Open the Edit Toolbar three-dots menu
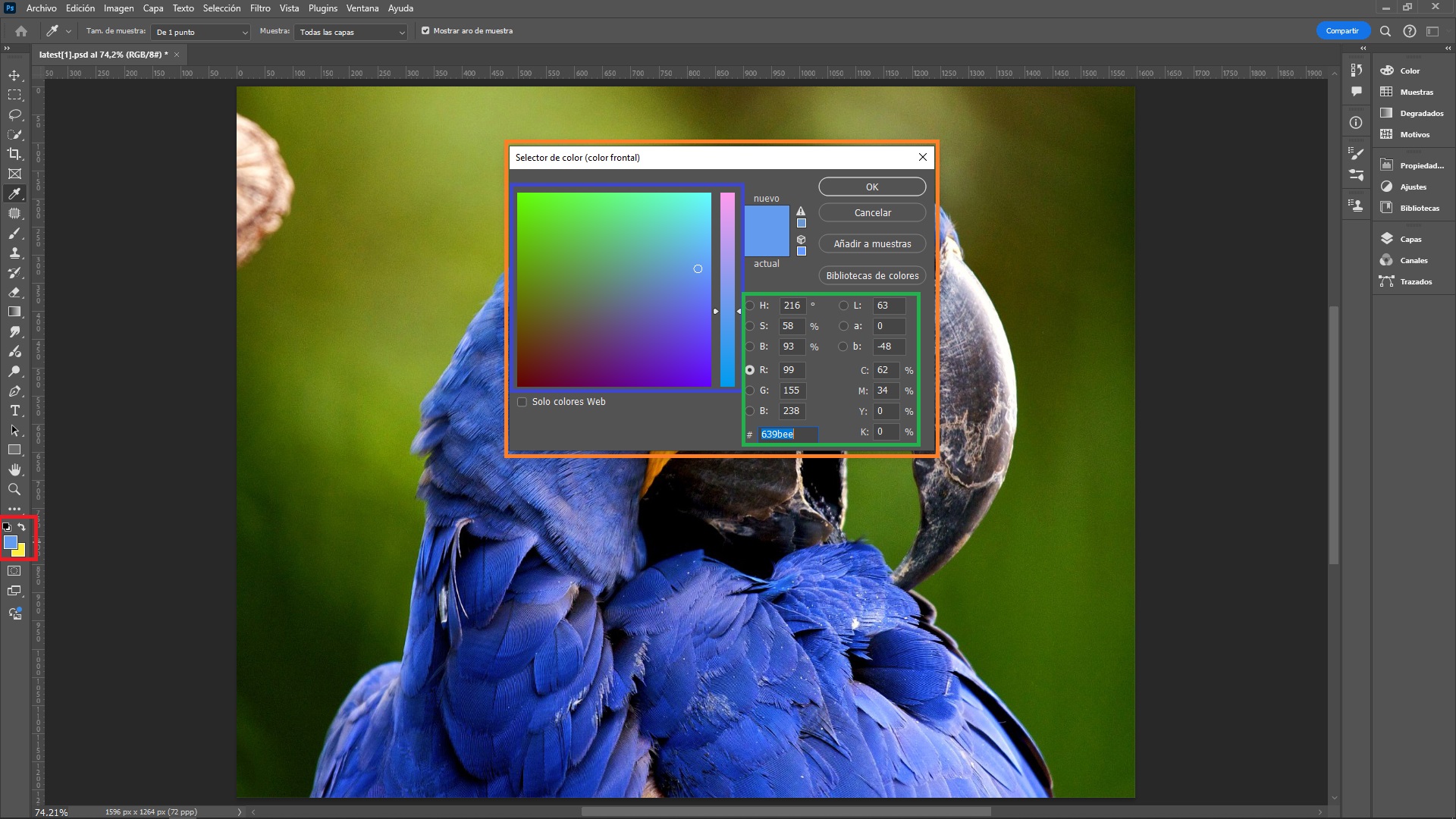This screenshot has width=1456, height=819. (14, 509)
